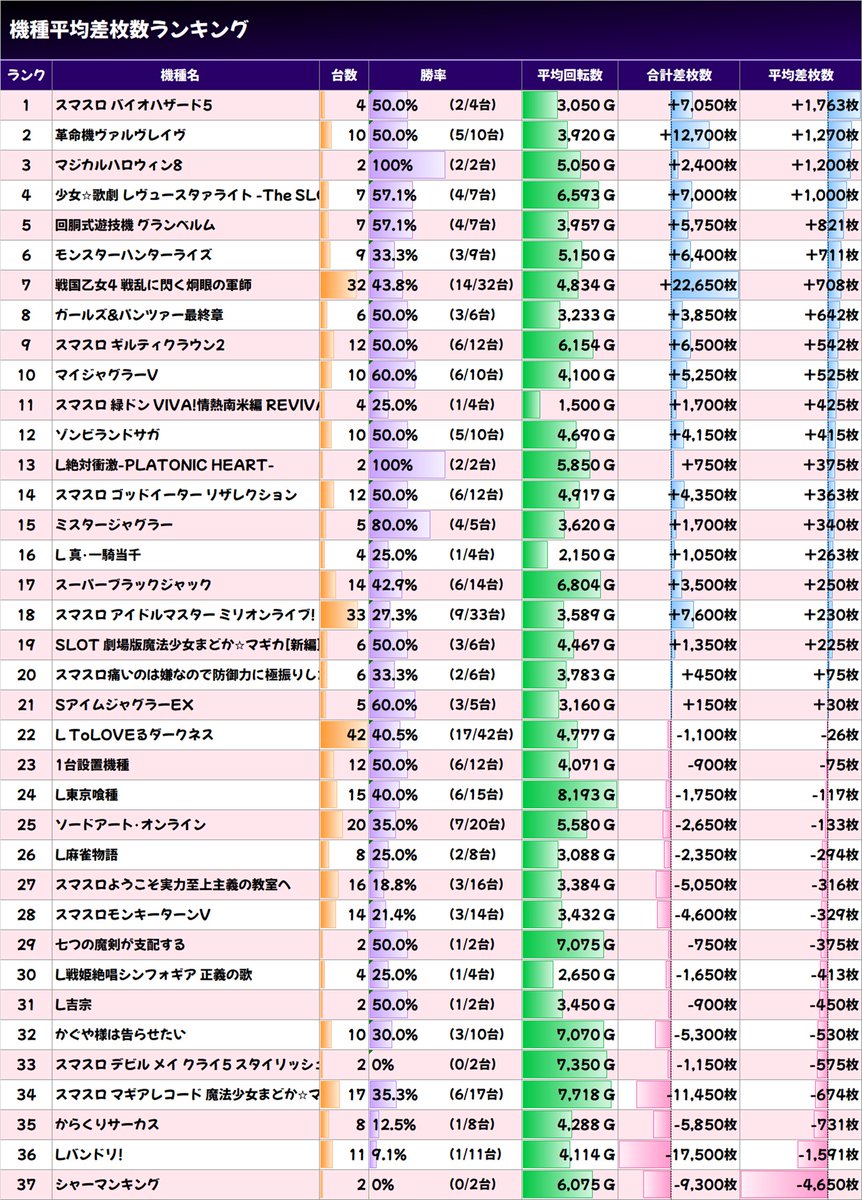This screenshot has height=1200, width=862.
Task: Select machine name スマスロモンキーターンV
Action: click(x=133, y=915)
